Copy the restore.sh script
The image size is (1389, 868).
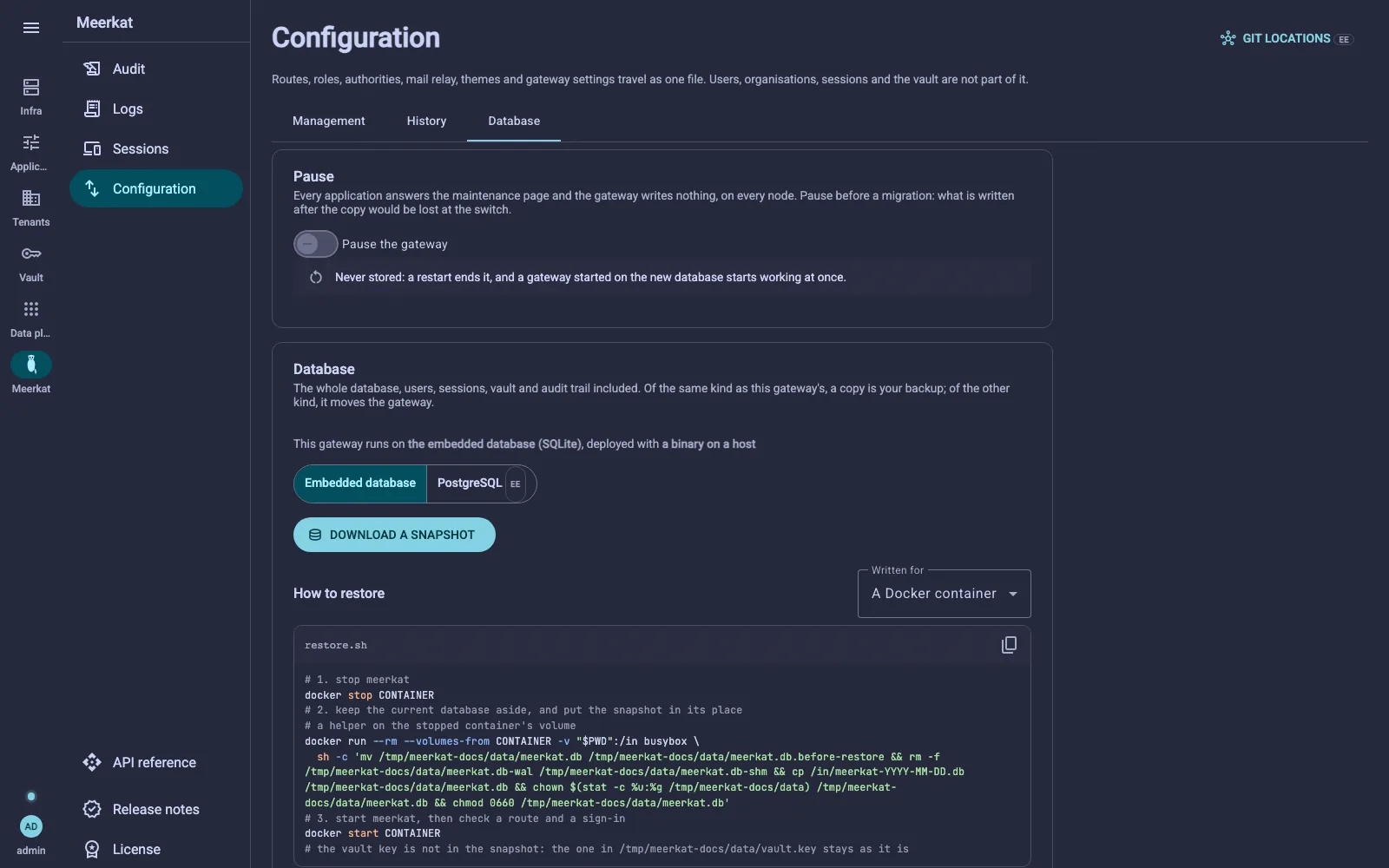click(x=1009, y=645)
